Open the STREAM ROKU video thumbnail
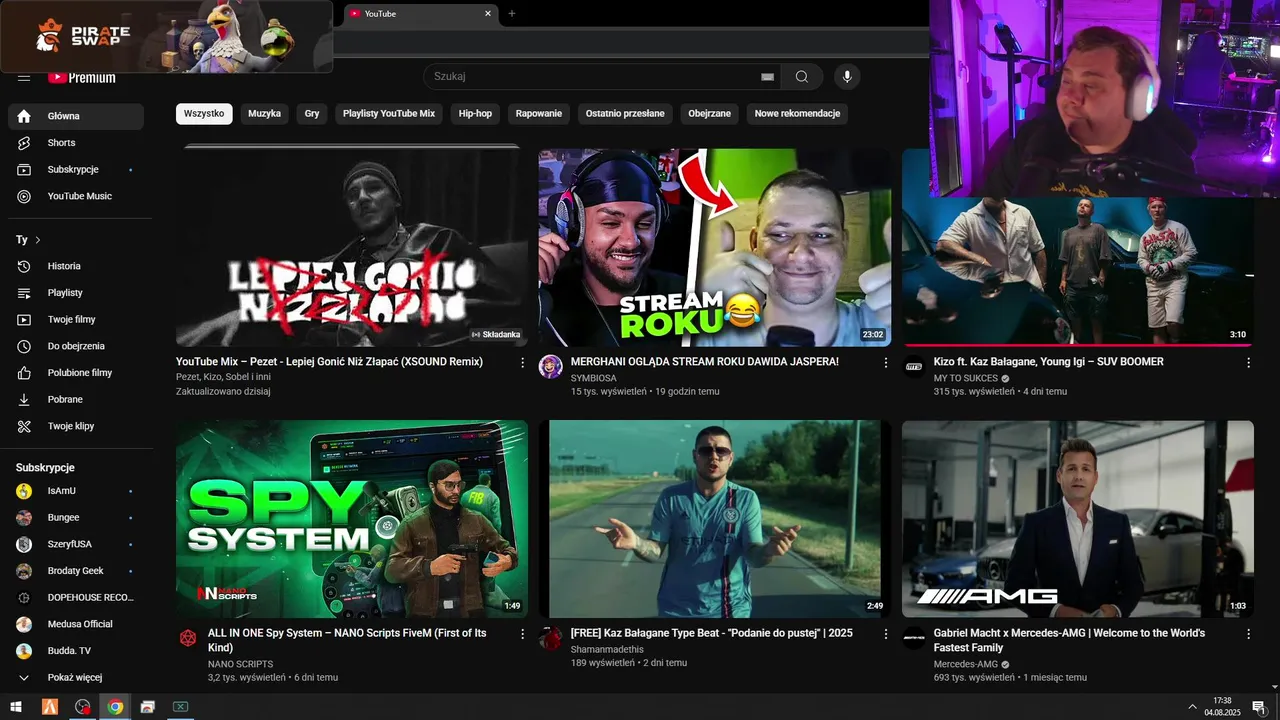Screen dimensions: 1280x720 [715, 247]
